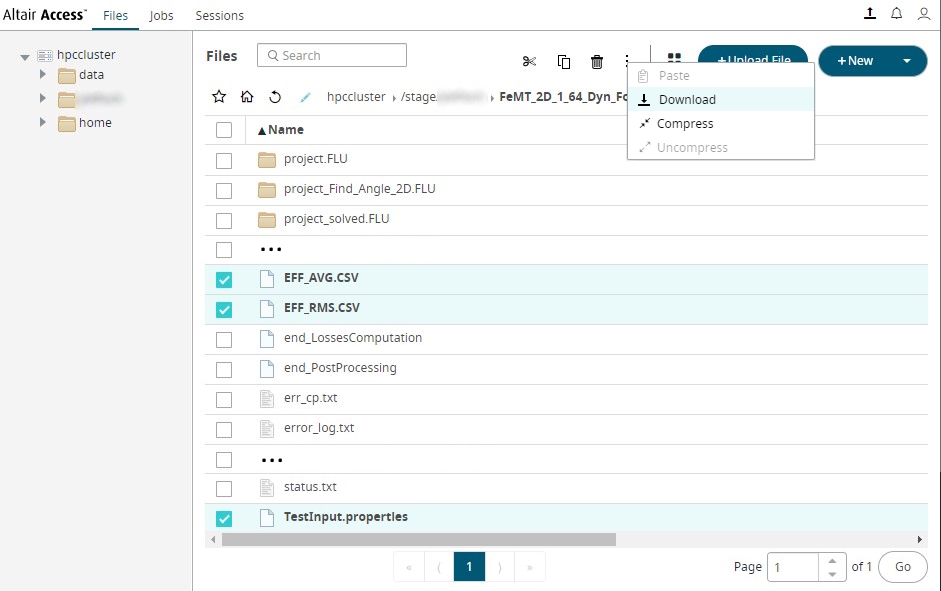Collapse the hpccluster tree node
Viewport: 941px width, 591px height.
click(x=25, y=56)
